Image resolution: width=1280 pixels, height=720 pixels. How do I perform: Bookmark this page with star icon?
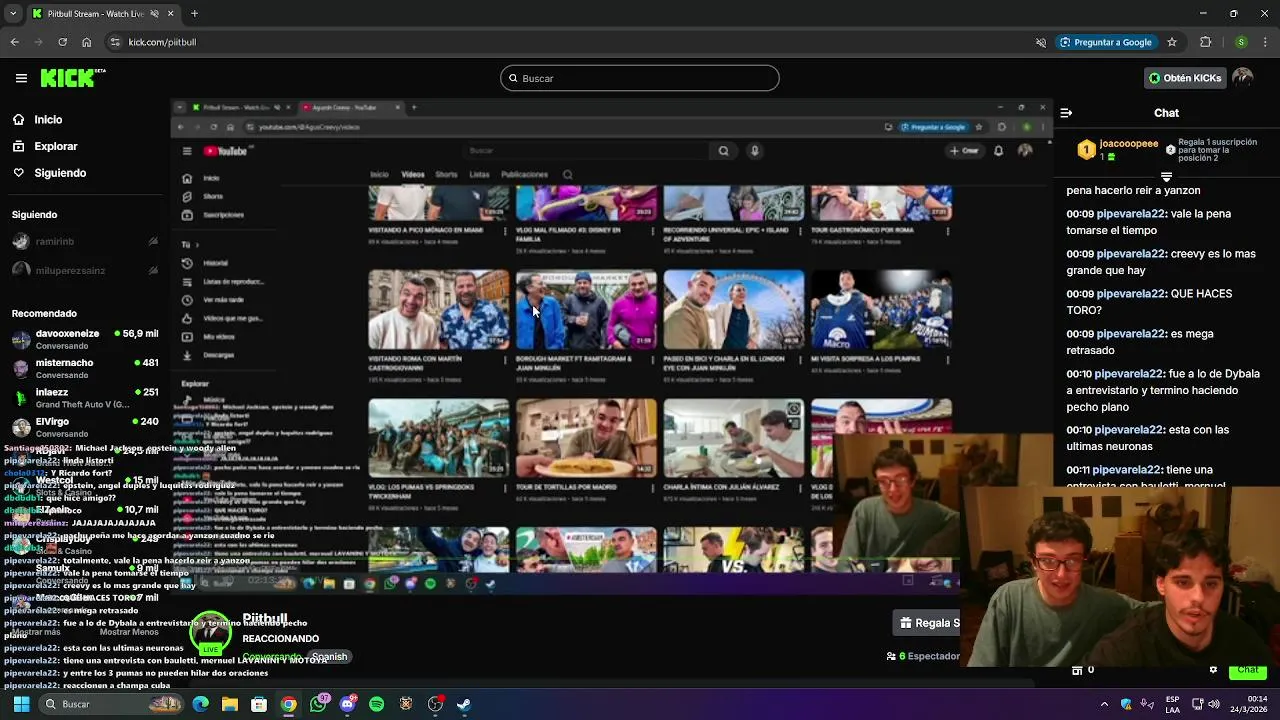1172,42
